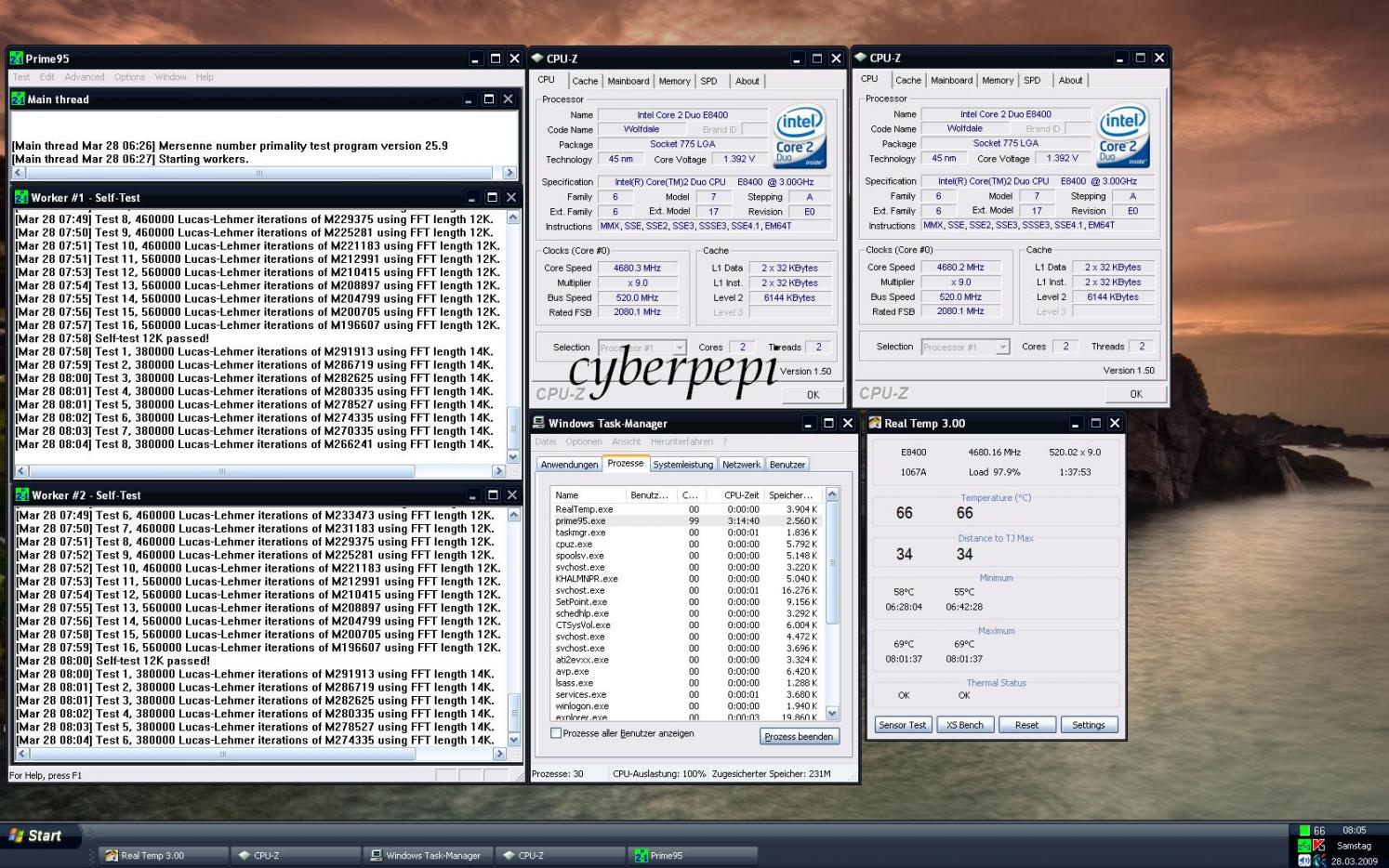Select prime95.exe process row

click(x=687, y=521)
